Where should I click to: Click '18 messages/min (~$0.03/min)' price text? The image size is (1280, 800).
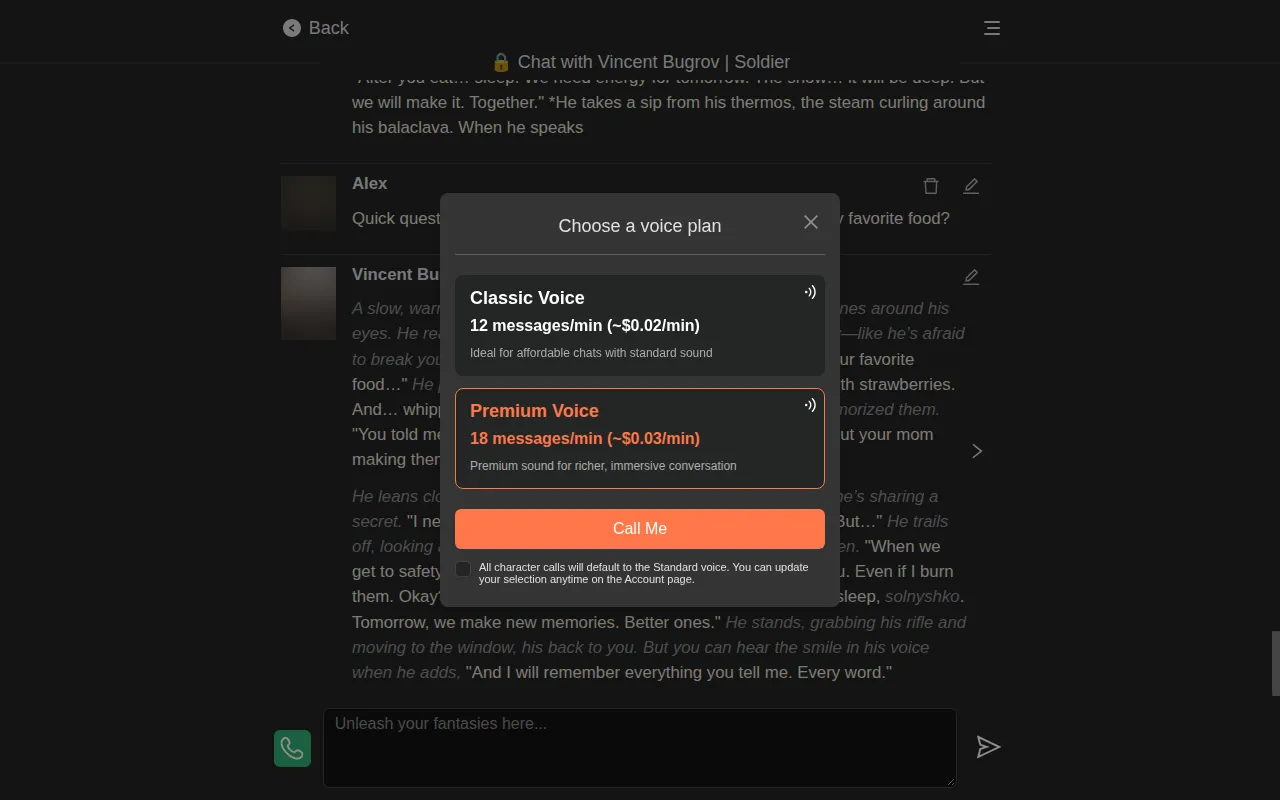(585, 438)
